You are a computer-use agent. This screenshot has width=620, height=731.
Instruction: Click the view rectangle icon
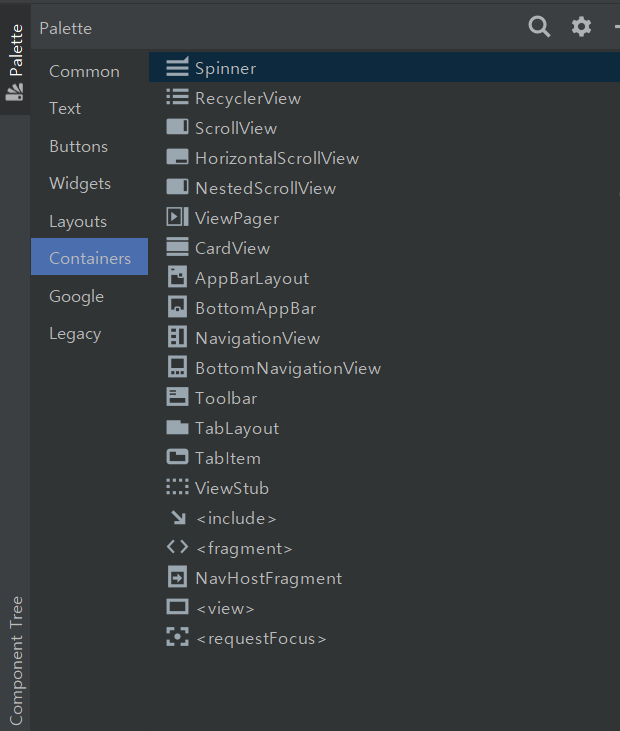(178, 607)
